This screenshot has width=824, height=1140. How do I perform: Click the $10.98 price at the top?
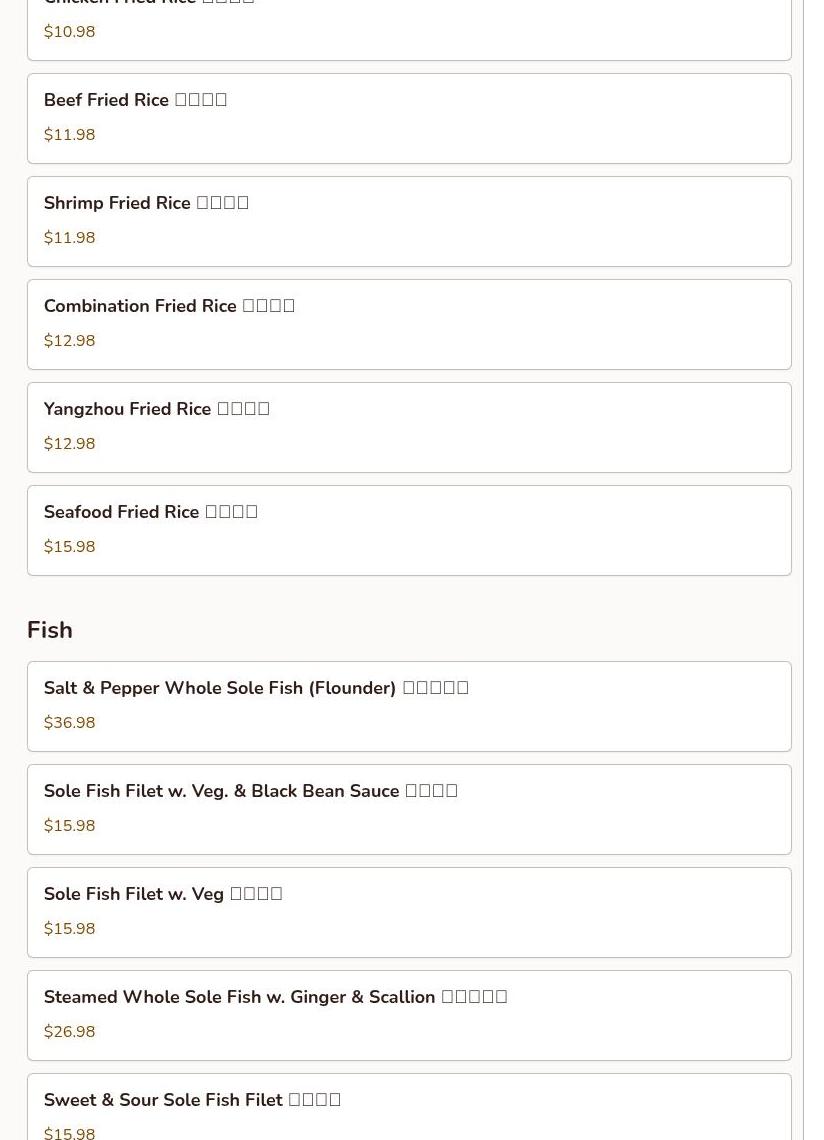tap(69, 32)
